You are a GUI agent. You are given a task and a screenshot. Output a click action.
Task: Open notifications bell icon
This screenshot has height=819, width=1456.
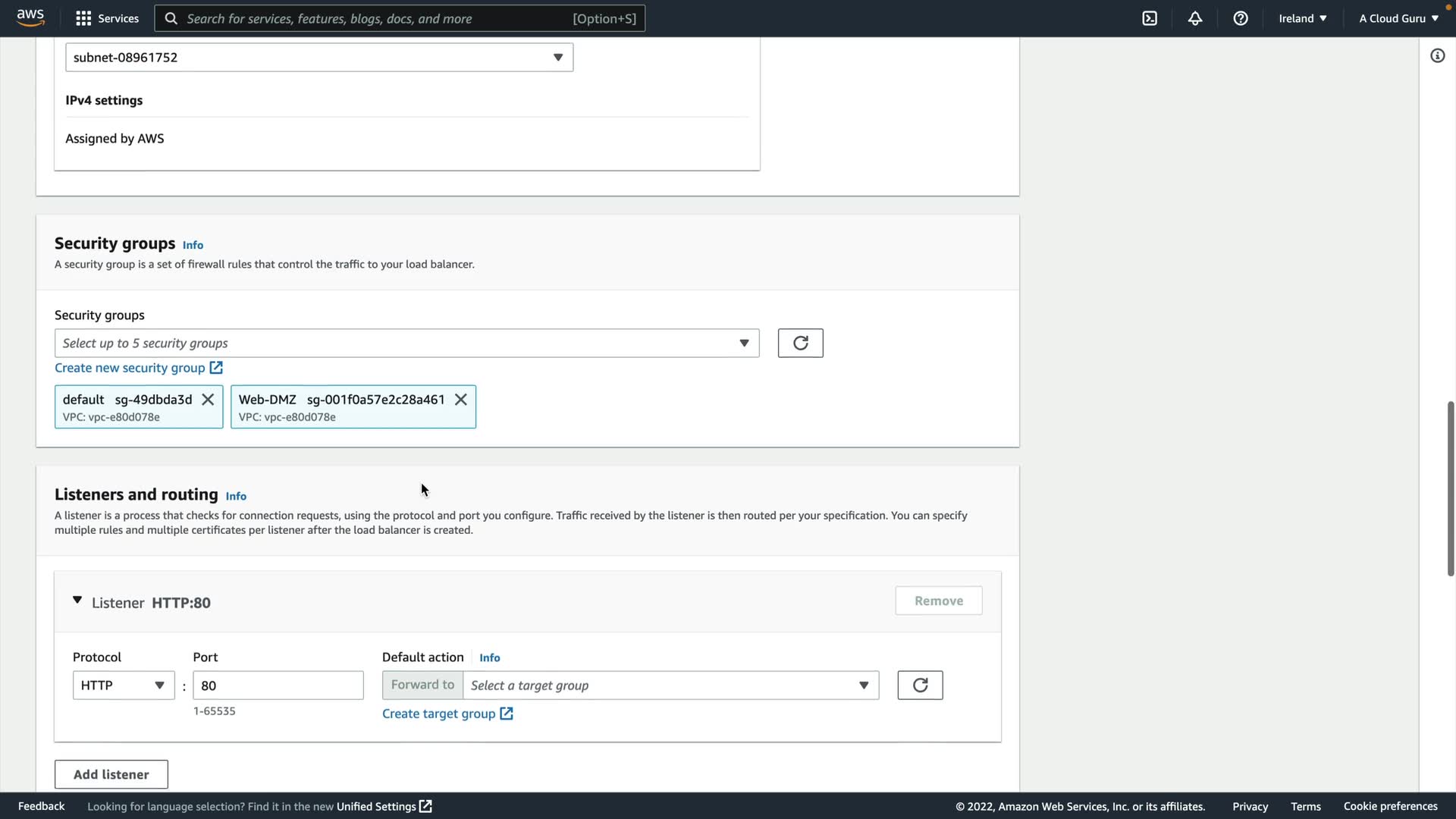tap(1195, 18)
